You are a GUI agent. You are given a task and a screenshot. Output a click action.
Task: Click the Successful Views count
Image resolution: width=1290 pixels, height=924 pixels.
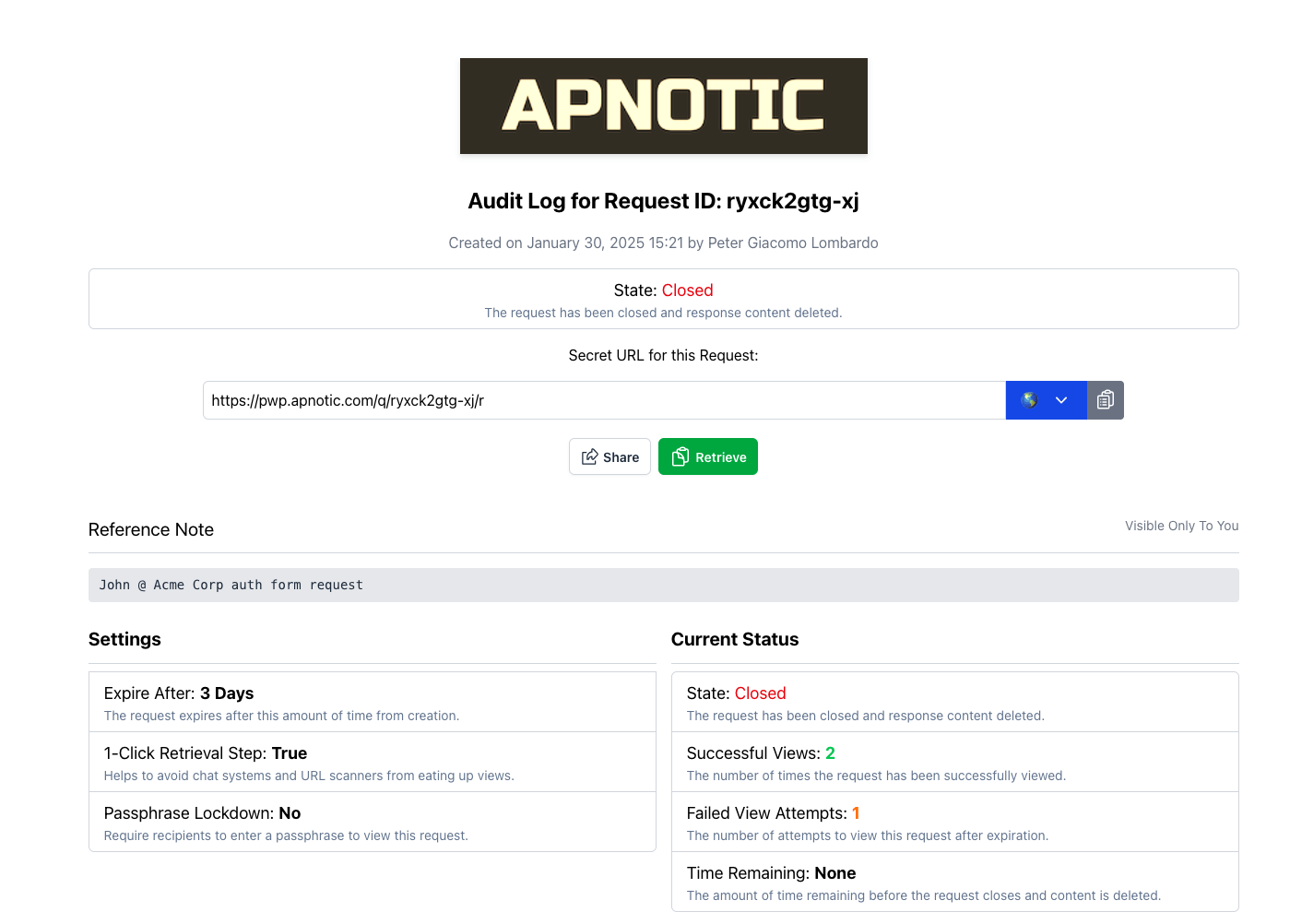pos(830,753)
